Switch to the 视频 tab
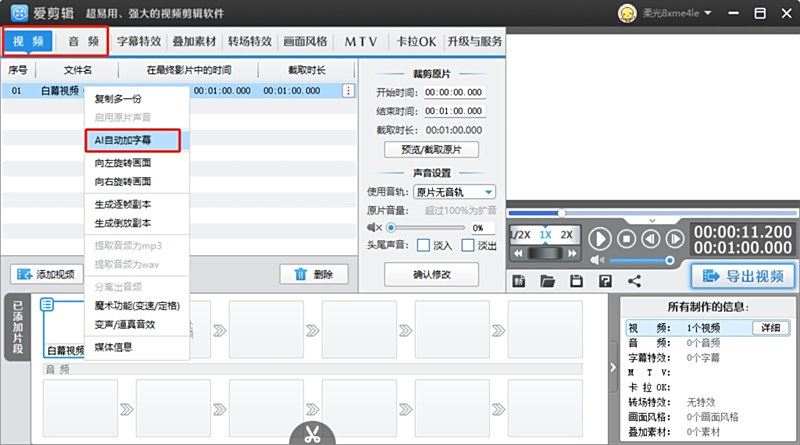800x445 pixels. coord(29,41)
